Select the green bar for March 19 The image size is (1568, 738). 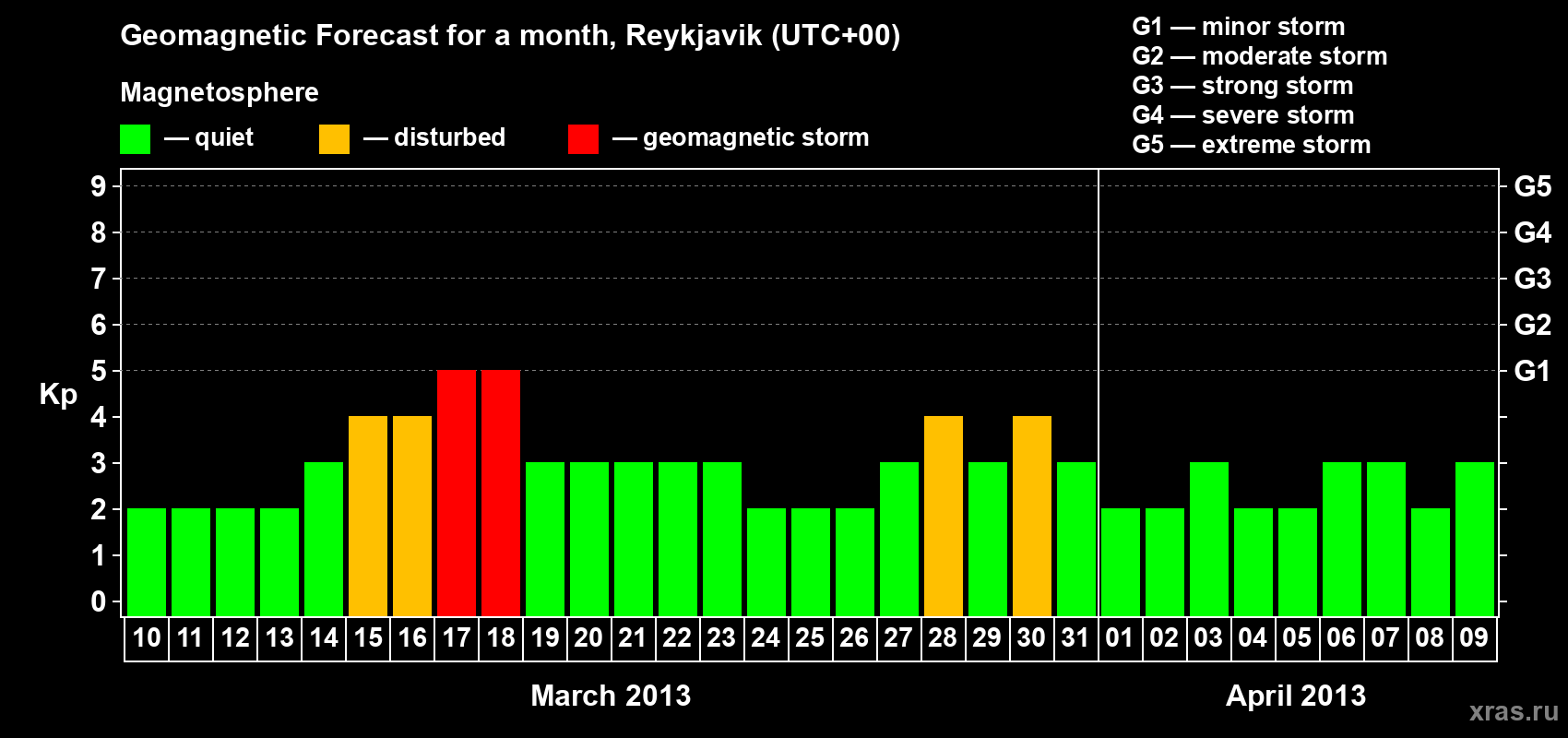click(545, 539)
